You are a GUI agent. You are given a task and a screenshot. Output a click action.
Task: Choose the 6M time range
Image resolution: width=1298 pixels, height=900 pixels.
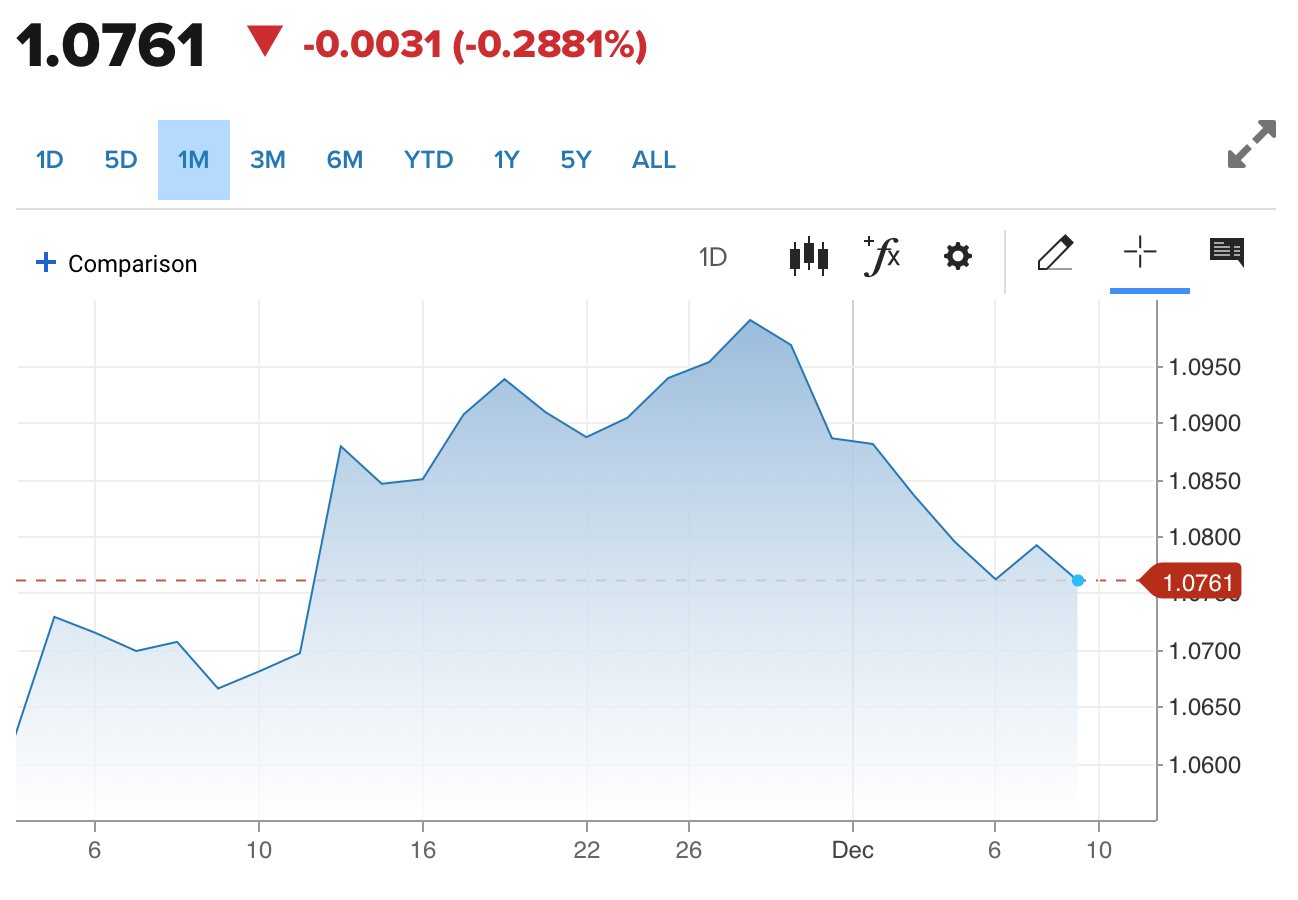(345, 160)
